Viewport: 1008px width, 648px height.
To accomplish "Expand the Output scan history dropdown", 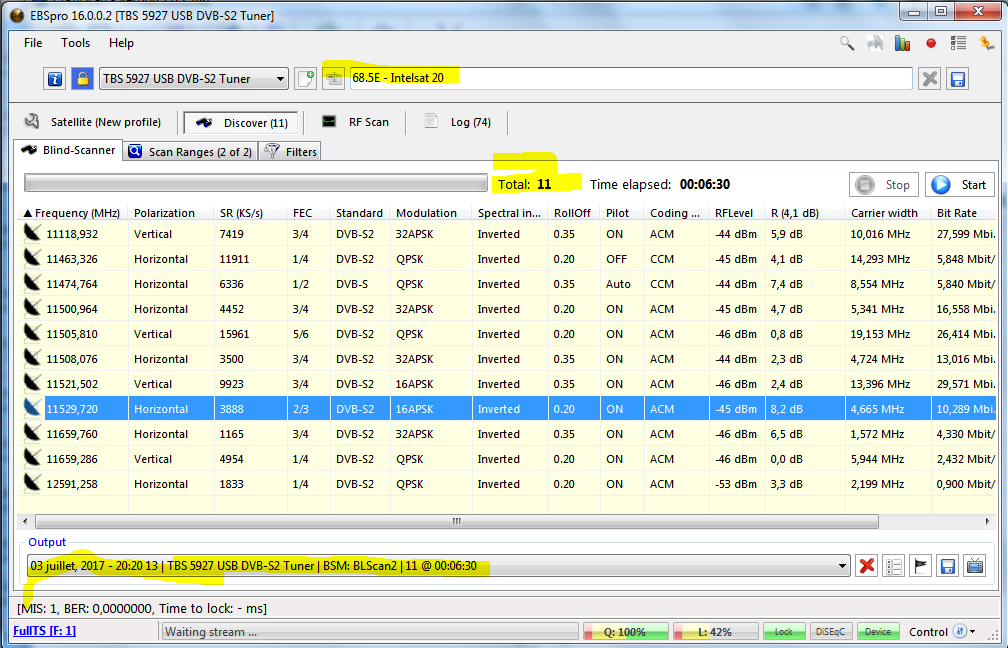I will (x=841, y=566).
